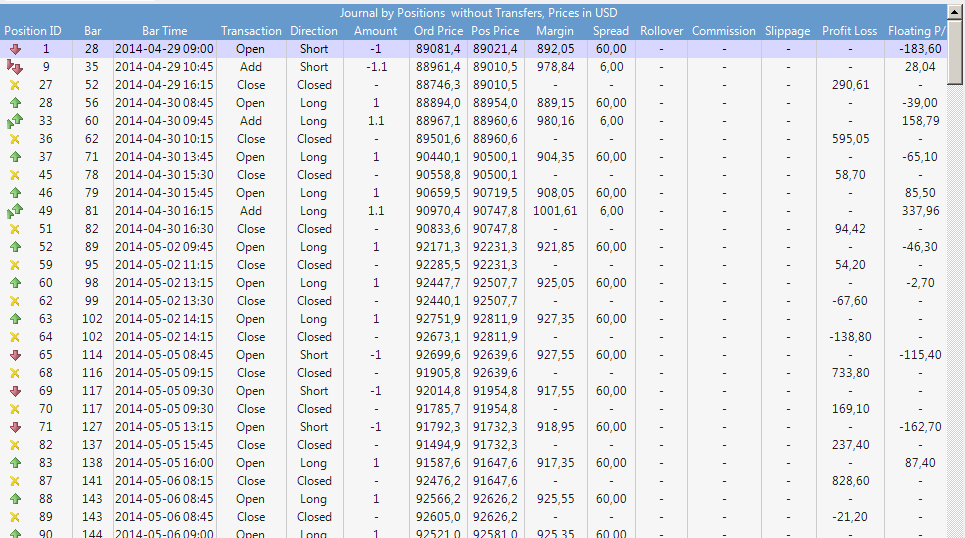This screenshot has width=965, height=538.
Task: Click the red arrow icon for position 71
Action: tap(15, 427)
